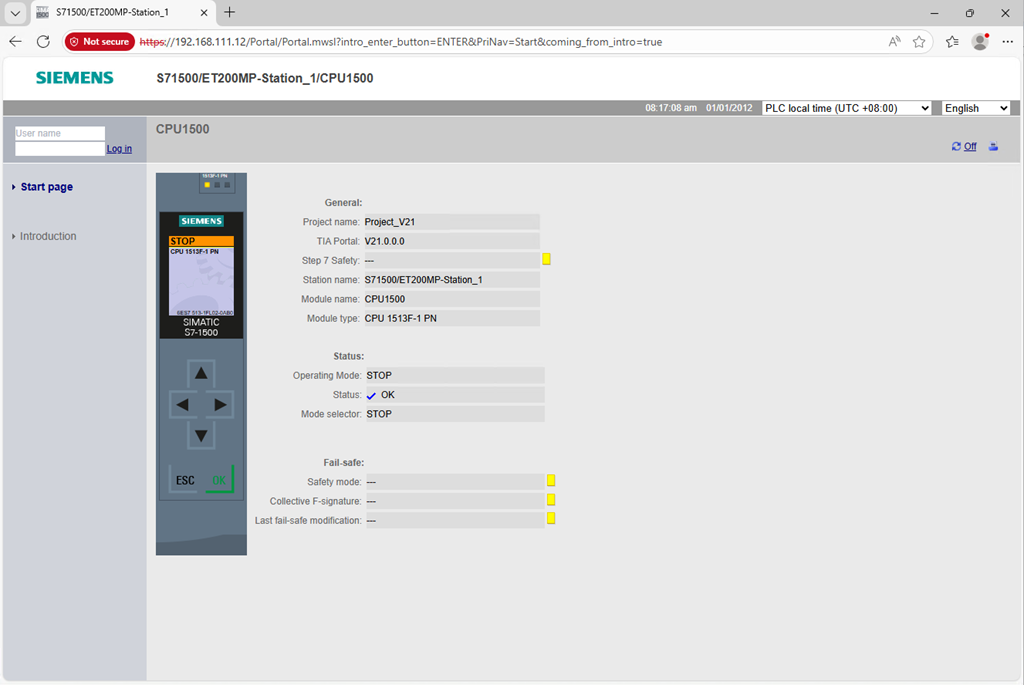Open Introduction in left navigation

pos(48,236)
